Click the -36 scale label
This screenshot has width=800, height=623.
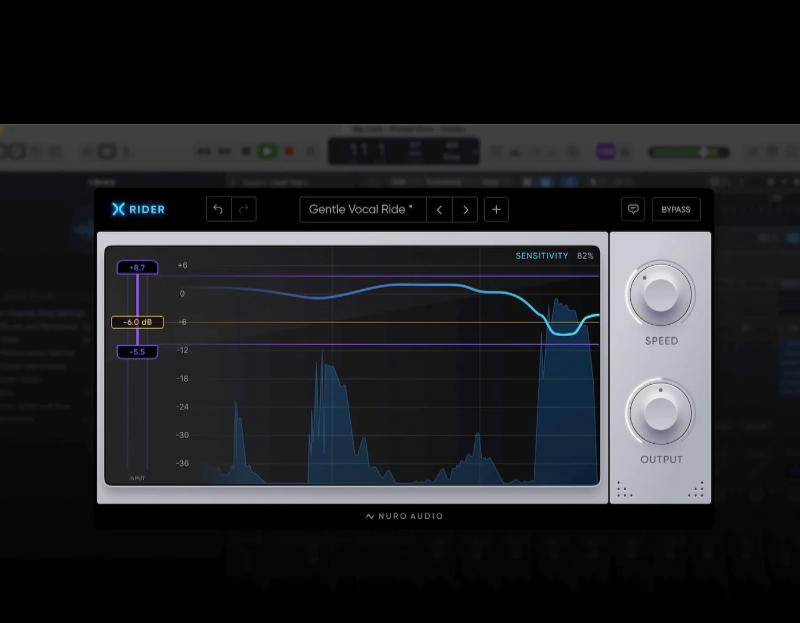182,463
